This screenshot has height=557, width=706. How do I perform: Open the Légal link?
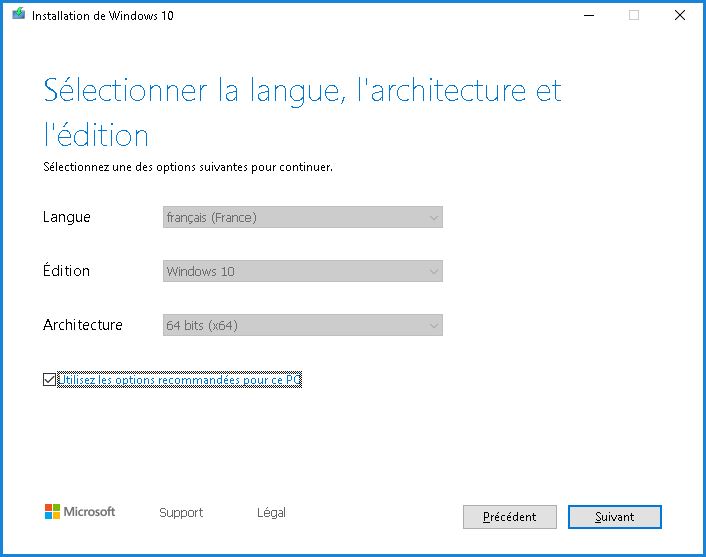tap(271, 513)
